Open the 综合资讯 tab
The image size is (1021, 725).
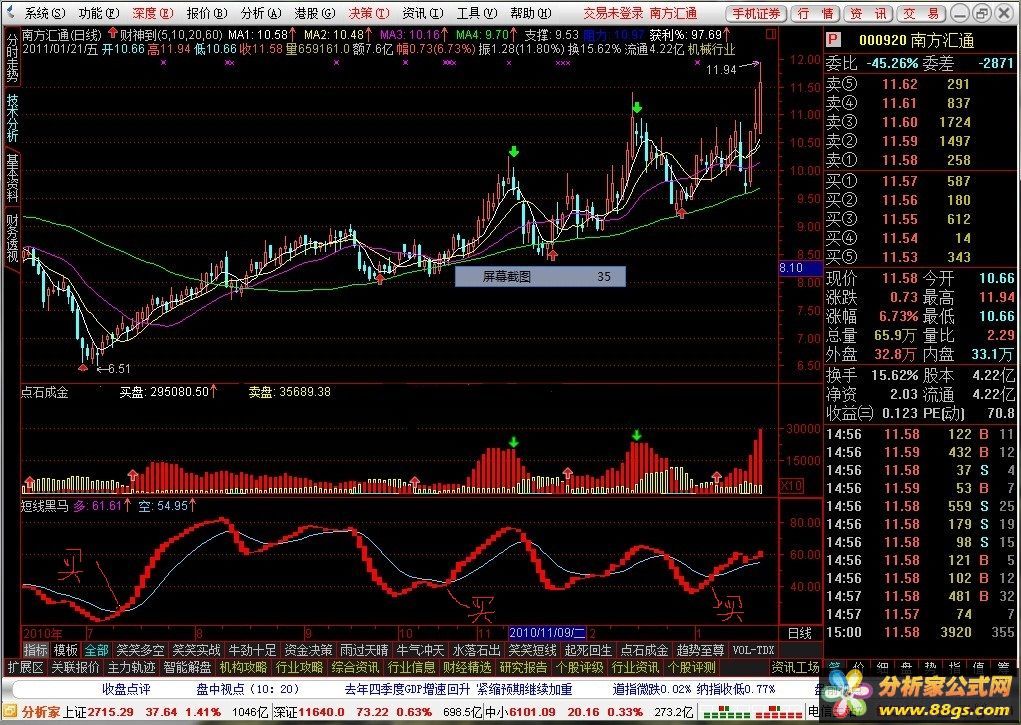(x=355, y=668)
